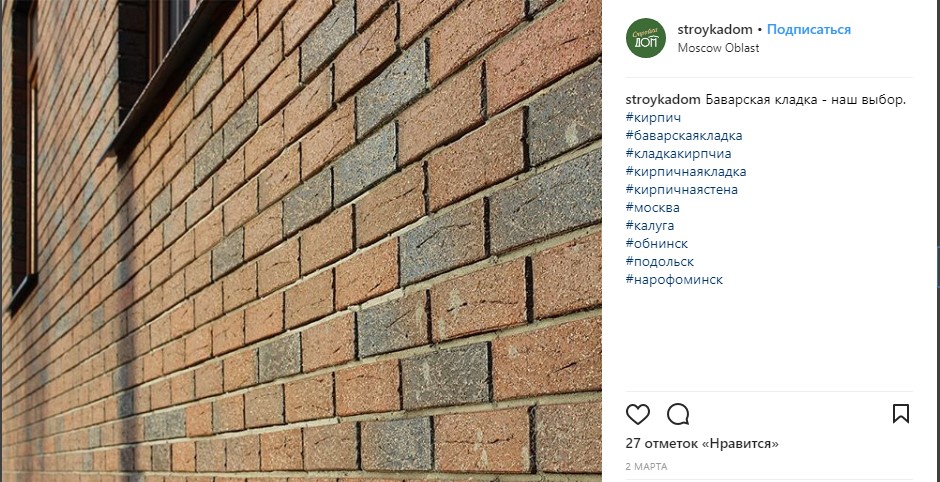Open comments via the speech bubble icon

point(678,414)
